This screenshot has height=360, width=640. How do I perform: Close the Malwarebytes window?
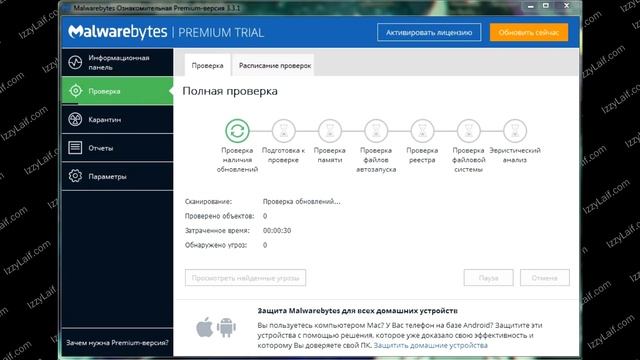[566, 6]
